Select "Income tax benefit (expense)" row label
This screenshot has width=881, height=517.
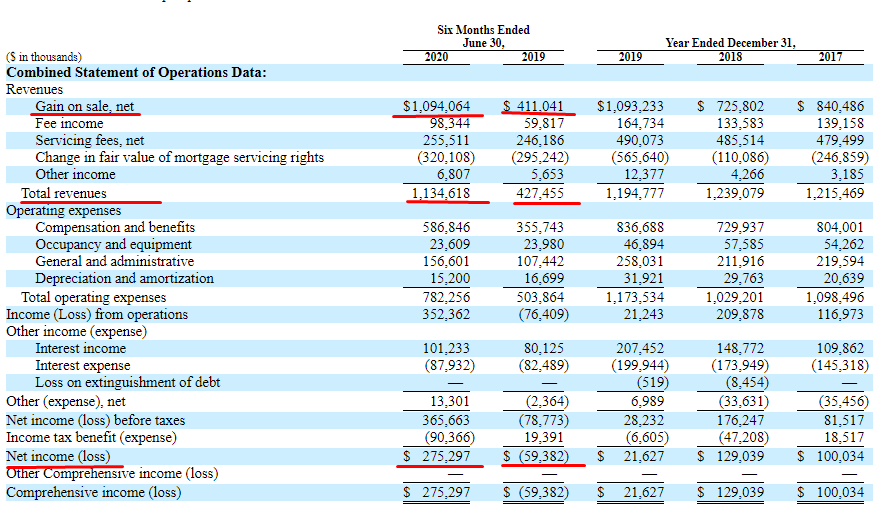pyautogui.click(x=91, y=437)
